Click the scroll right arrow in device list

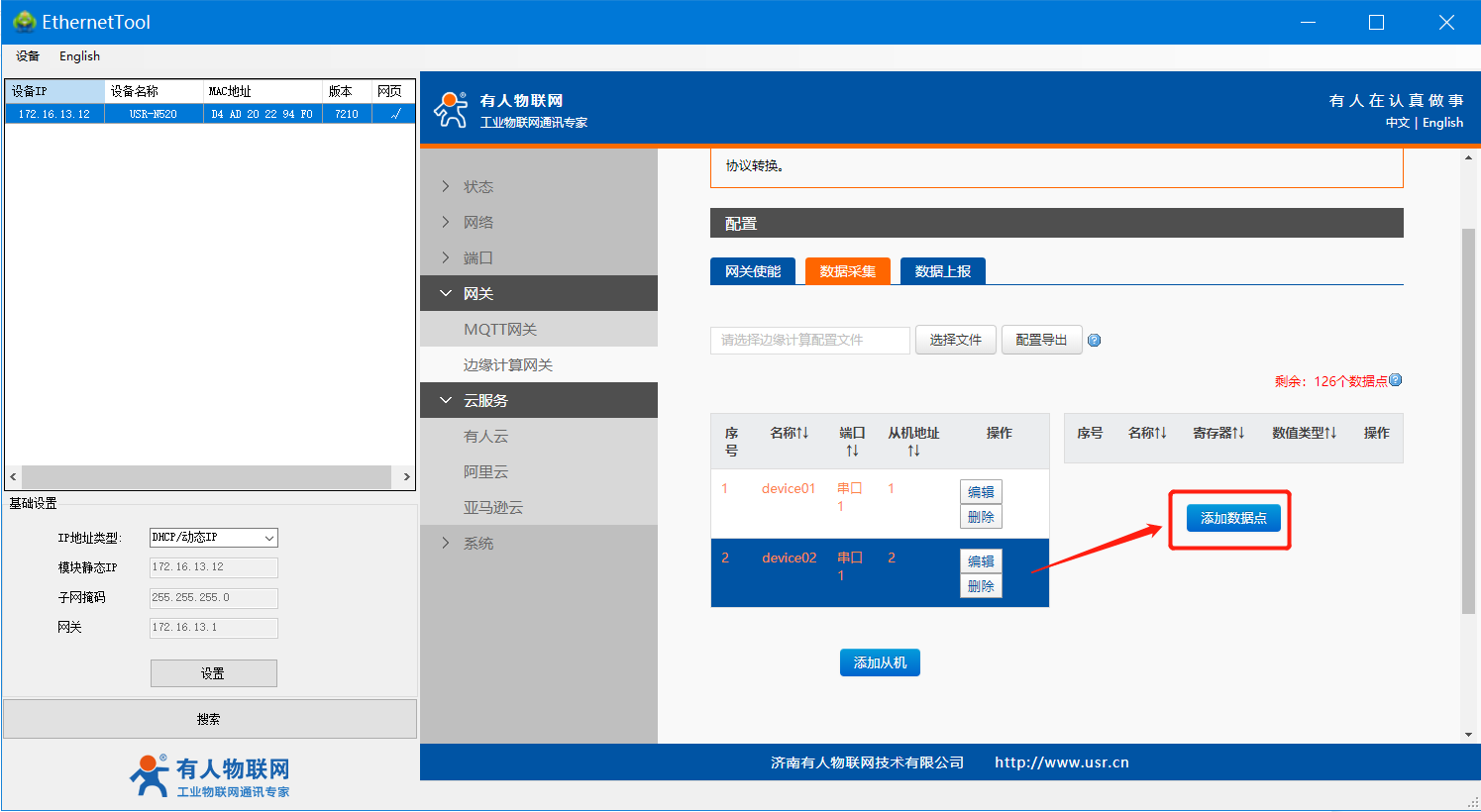[406, 477]
